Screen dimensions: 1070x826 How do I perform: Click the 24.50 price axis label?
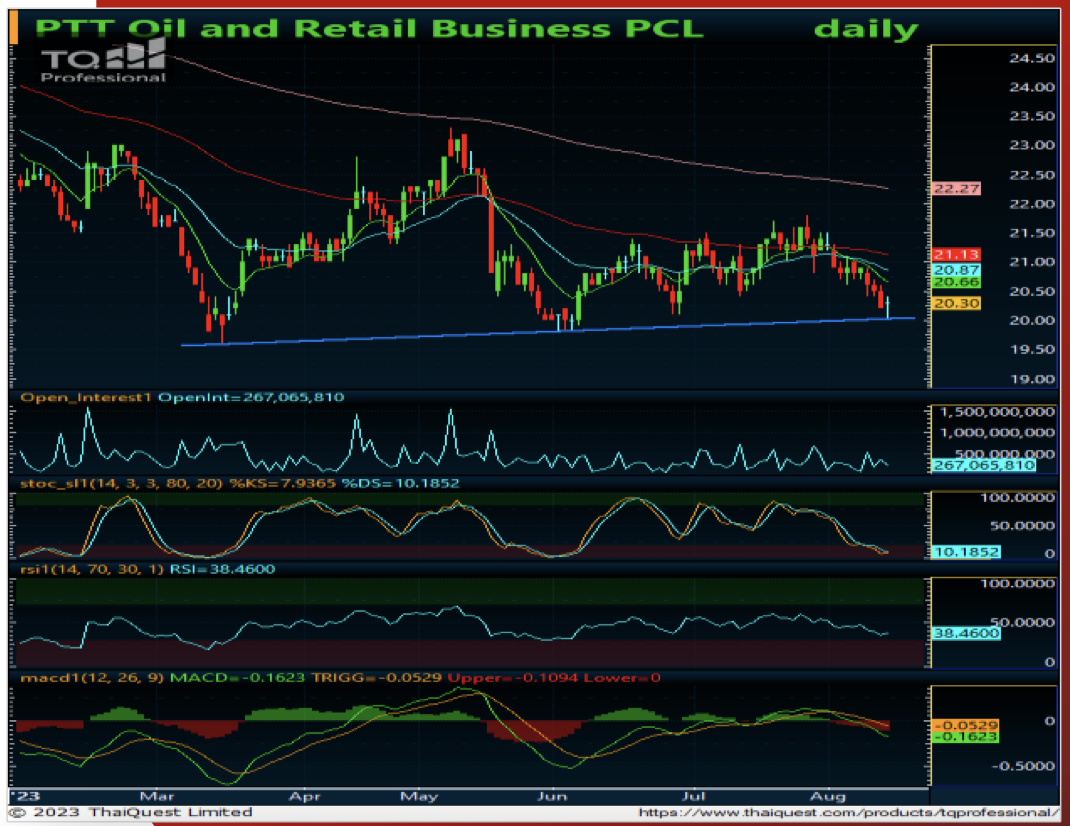[1032, 58]
